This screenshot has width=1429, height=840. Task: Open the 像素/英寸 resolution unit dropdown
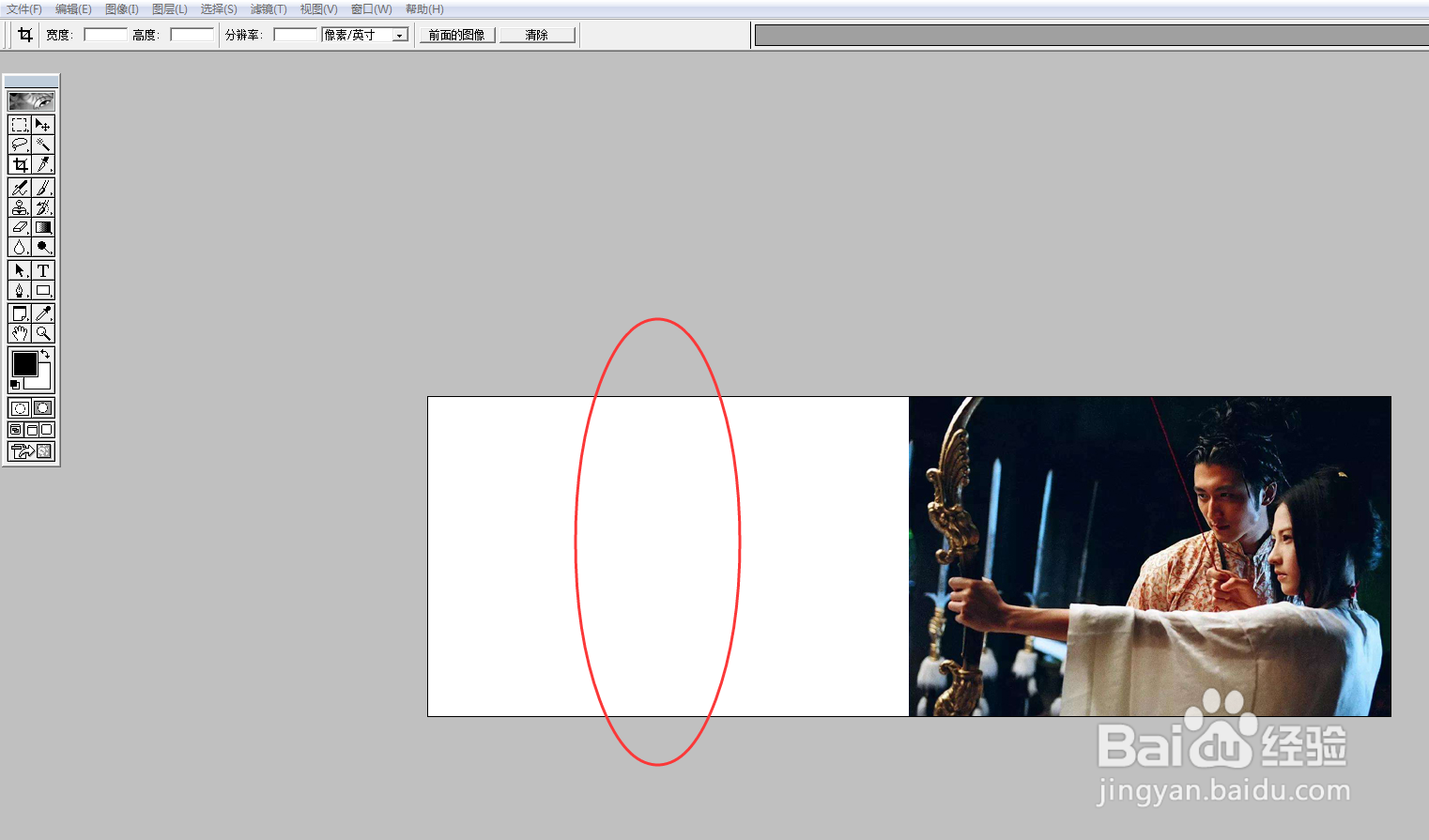click(x=366, y=35)
